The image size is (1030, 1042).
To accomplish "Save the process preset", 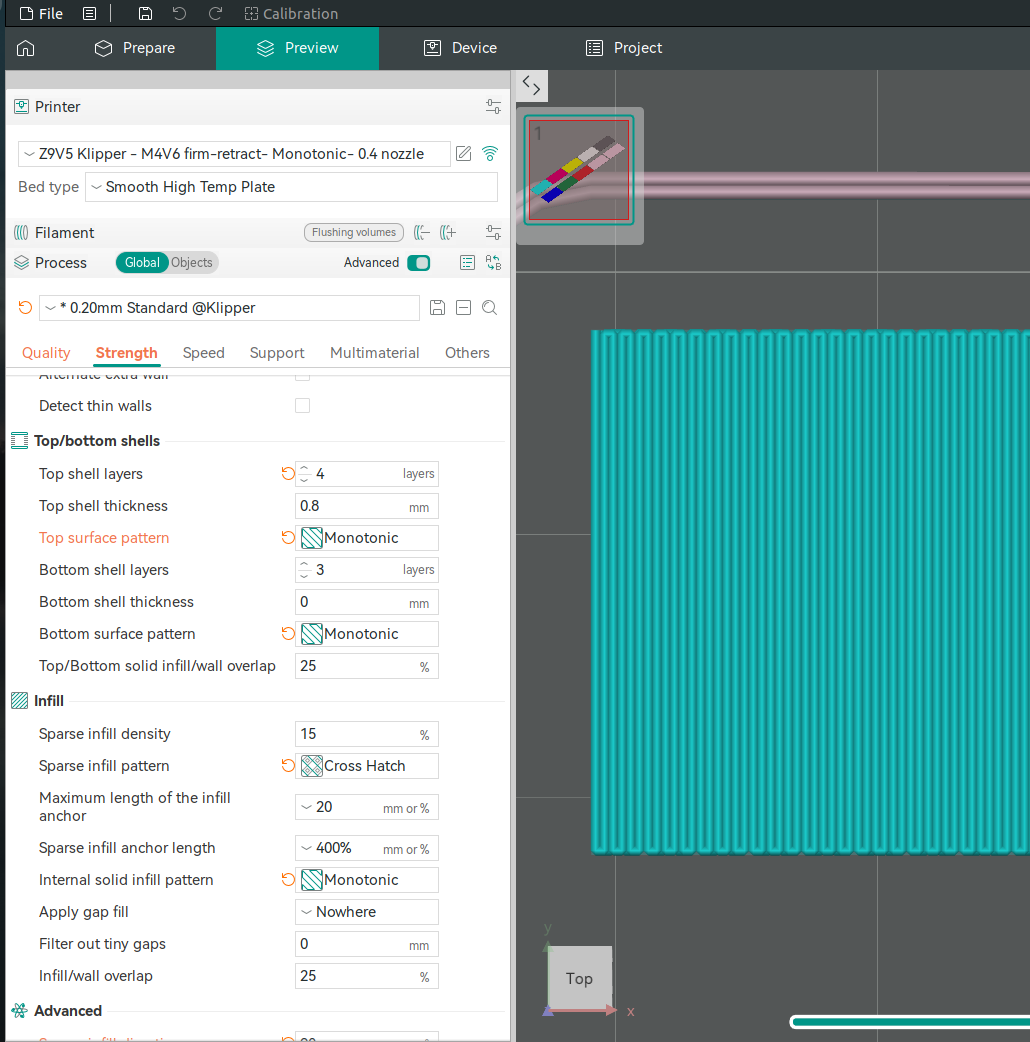I will pos(437,308).
